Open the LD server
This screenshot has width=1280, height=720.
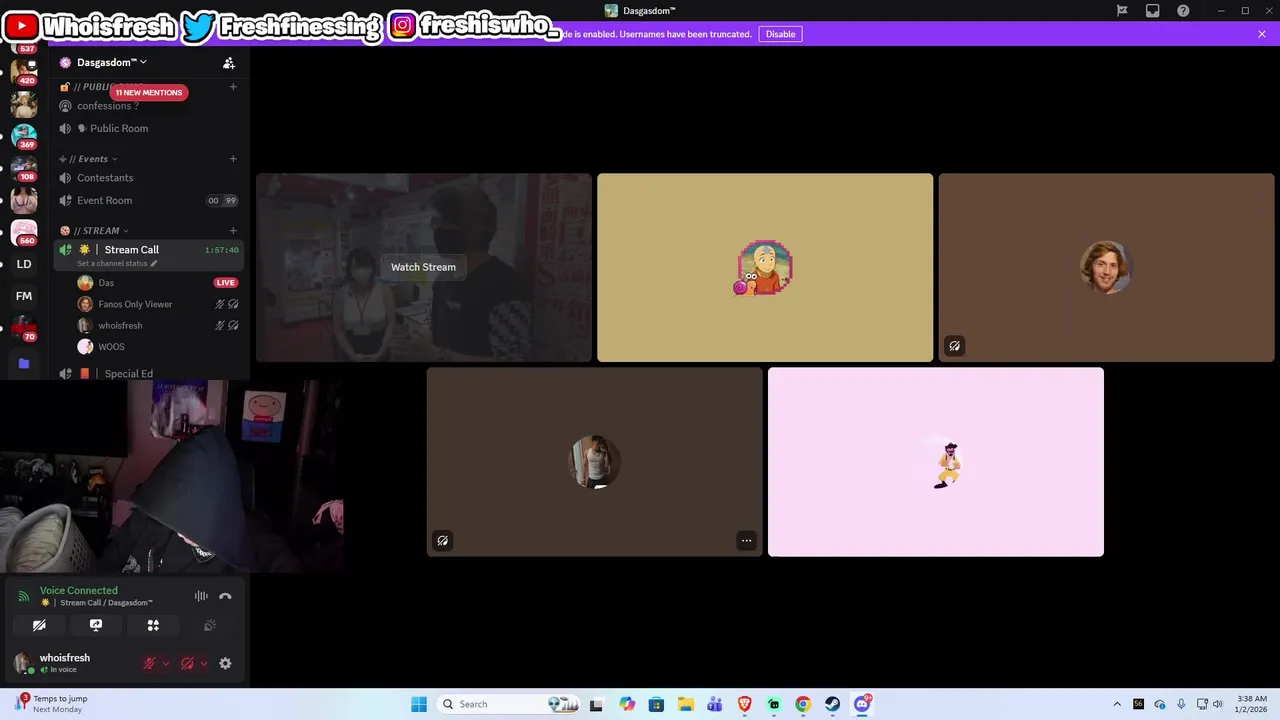[24, 264]
